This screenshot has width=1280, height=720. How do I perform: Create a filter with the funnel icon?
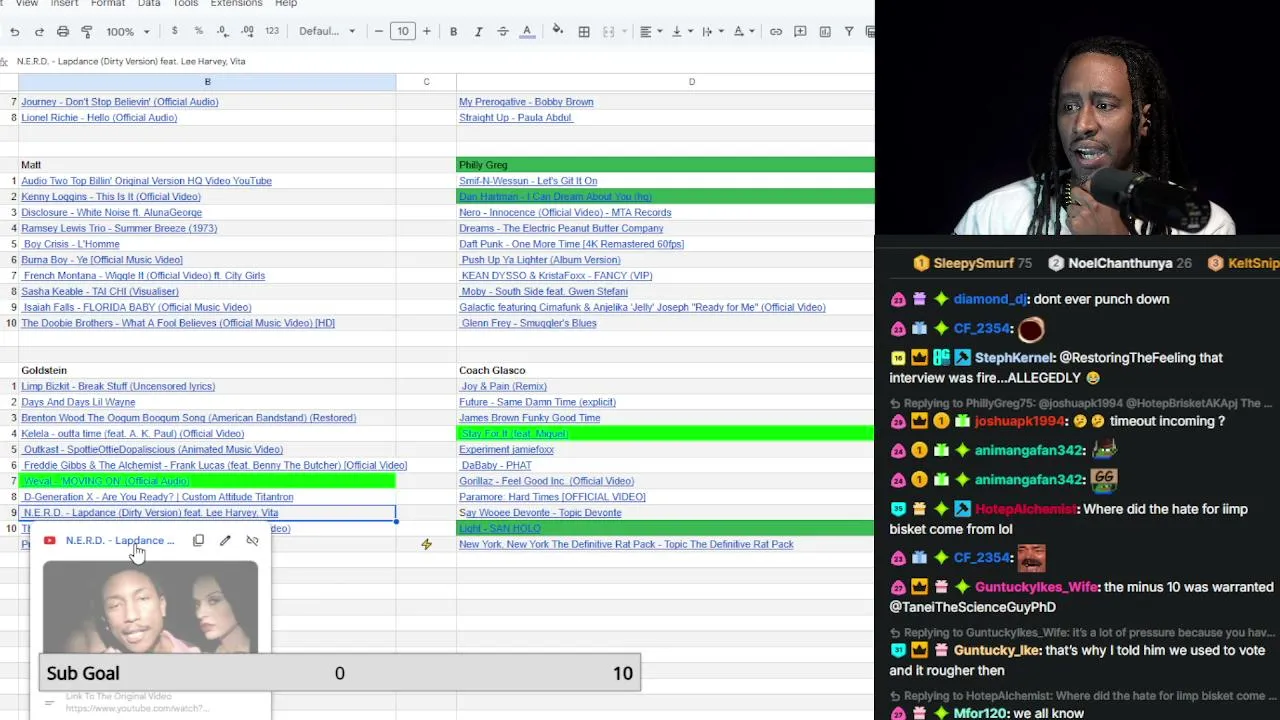pos(849,32)
